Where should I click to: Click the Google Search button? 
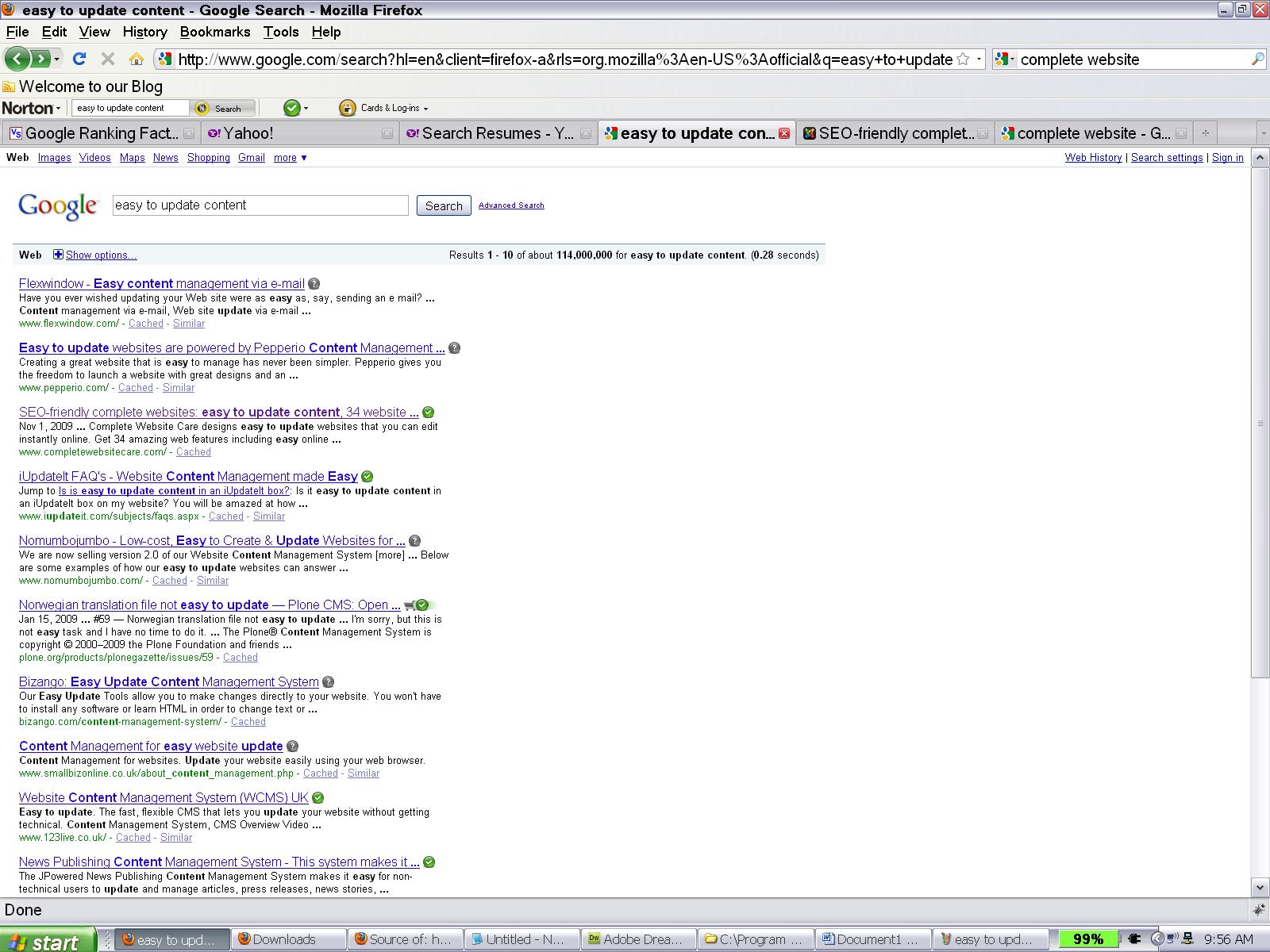(x=444, y=205)
